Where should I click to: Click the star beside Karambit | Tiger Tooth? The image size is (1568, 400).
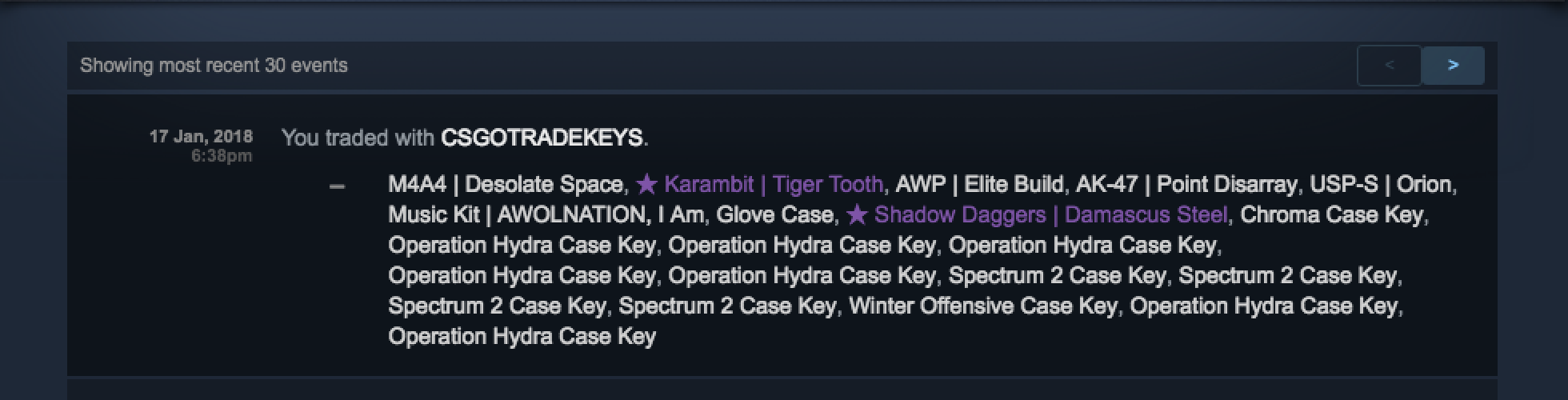point(646,185)
